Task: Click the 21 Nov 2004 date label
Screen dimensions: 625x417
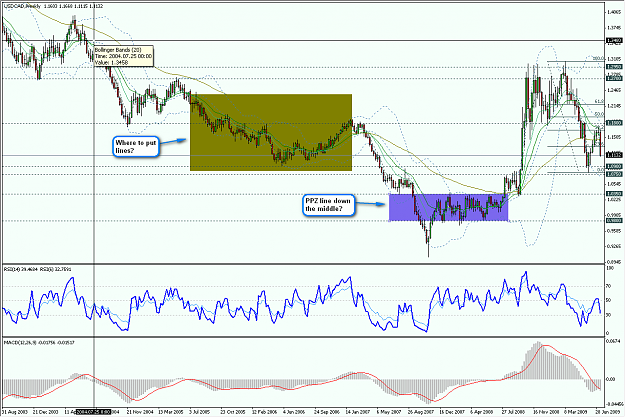Action: (x=140, y=411)
